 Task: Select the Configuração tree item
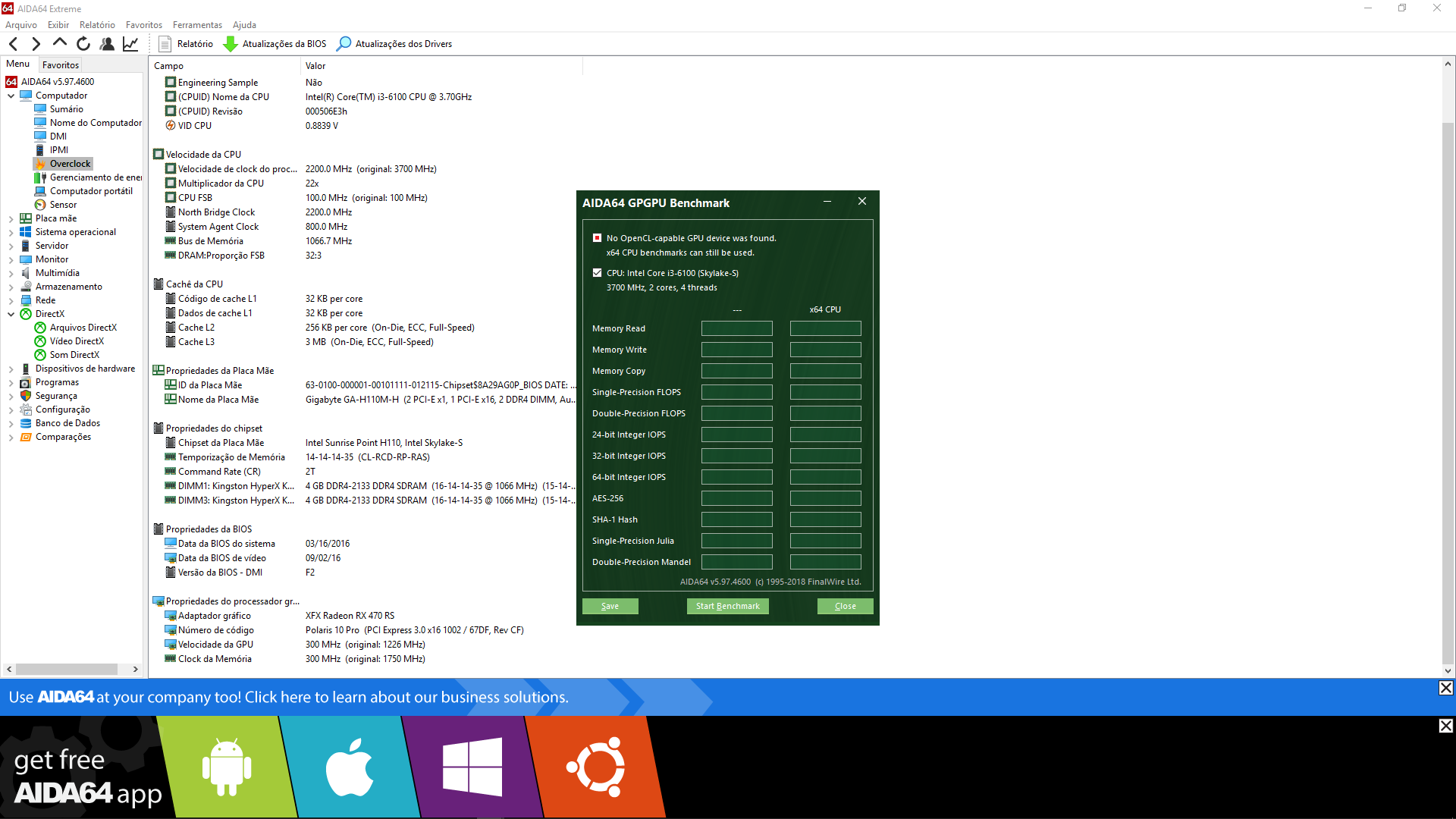pyautogui.click(x=62, y=409)
